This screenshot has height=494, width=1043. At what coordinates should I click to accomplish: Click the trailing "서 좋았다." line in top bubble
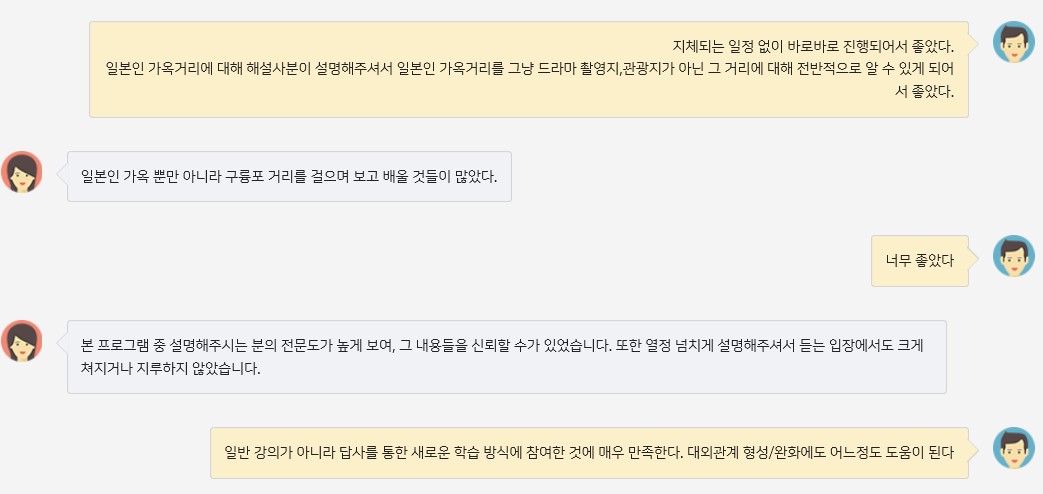925,91
